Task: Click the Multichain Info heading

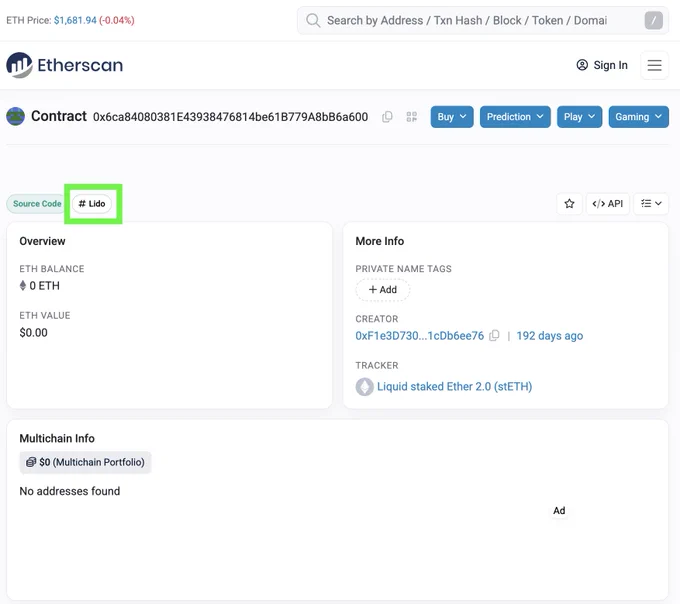Action: click(57, 438)
